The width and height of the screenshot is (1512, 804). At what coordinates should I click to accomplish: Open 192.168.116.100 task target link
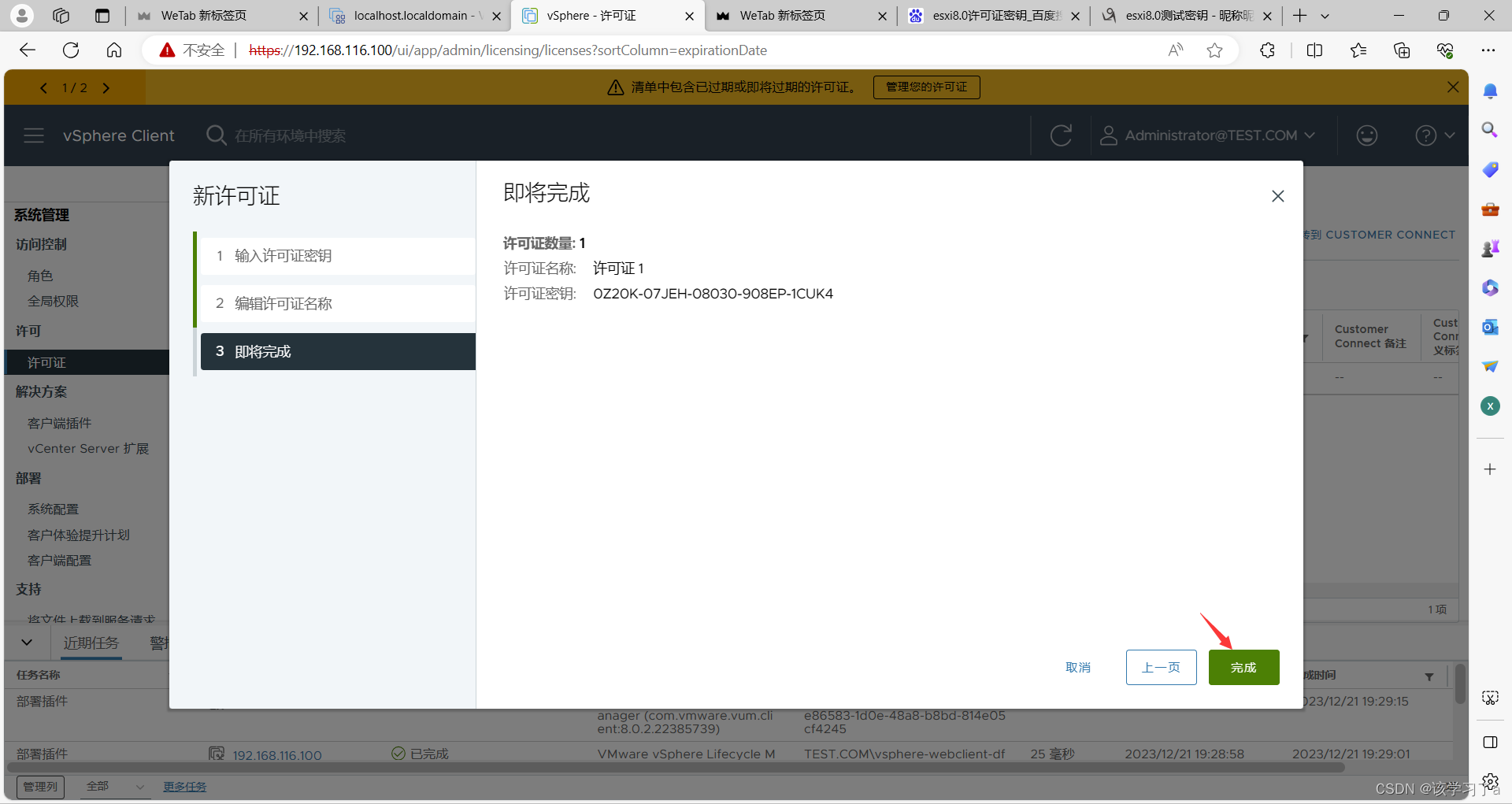point(277,755)
